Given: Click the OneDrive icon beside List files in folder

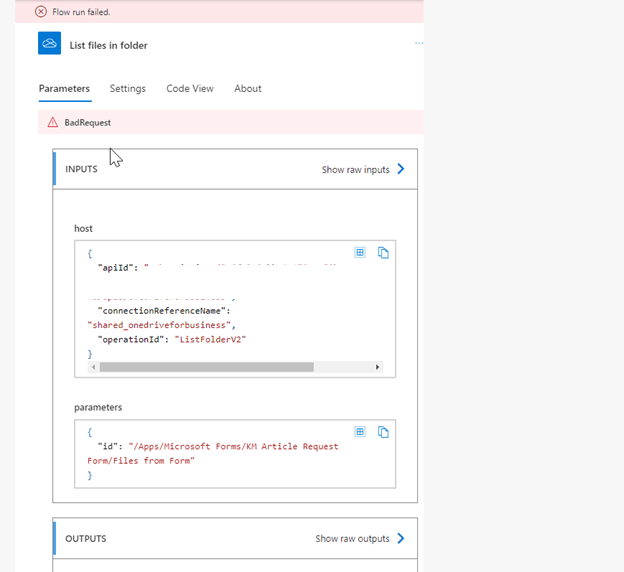Looking at the screenshot, I should [49, 43].
